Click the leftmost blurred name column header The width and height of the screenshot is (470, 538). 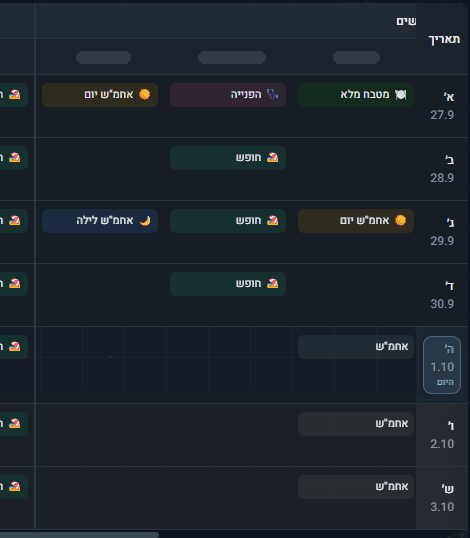(103, 57)
